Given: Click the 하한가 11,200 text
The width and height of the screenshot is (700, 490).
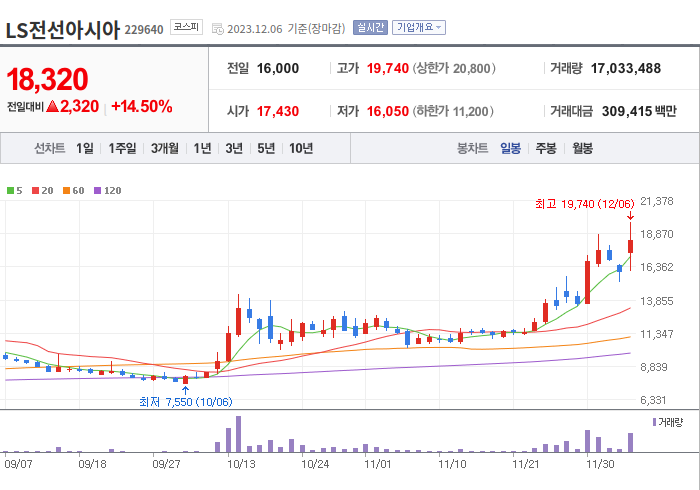Looking at the screenshot, I should point(453,111).
